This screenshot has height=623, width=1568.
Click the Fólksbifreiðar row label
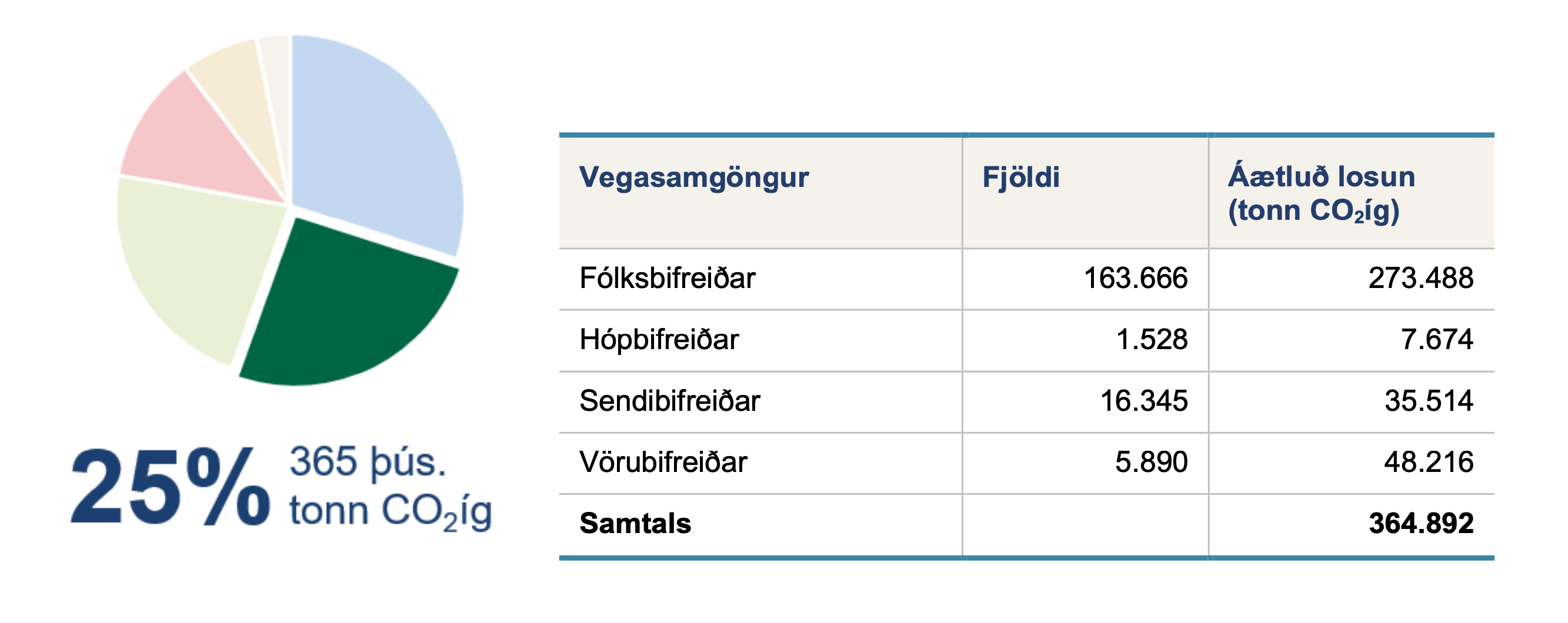click(x=667, y=278)
